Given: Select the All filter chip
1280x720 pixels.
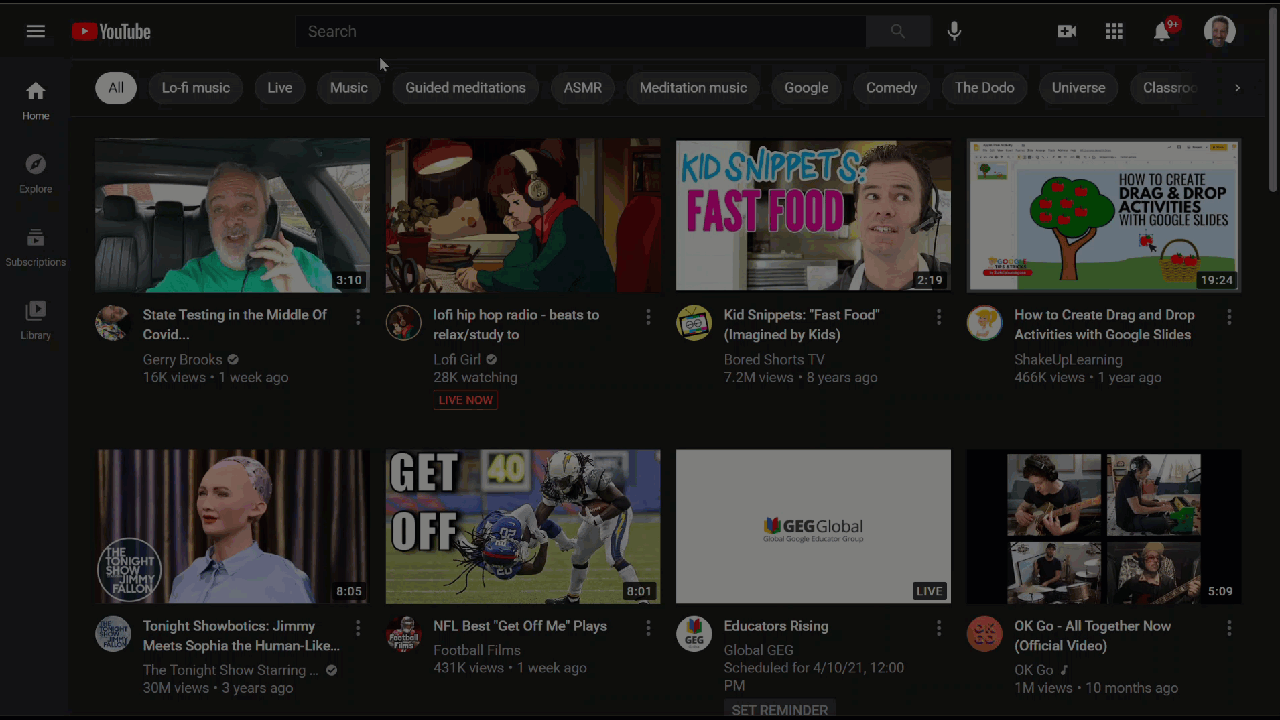Looking at the screenshot, I should pyautogui.click(x=116, y=88).
